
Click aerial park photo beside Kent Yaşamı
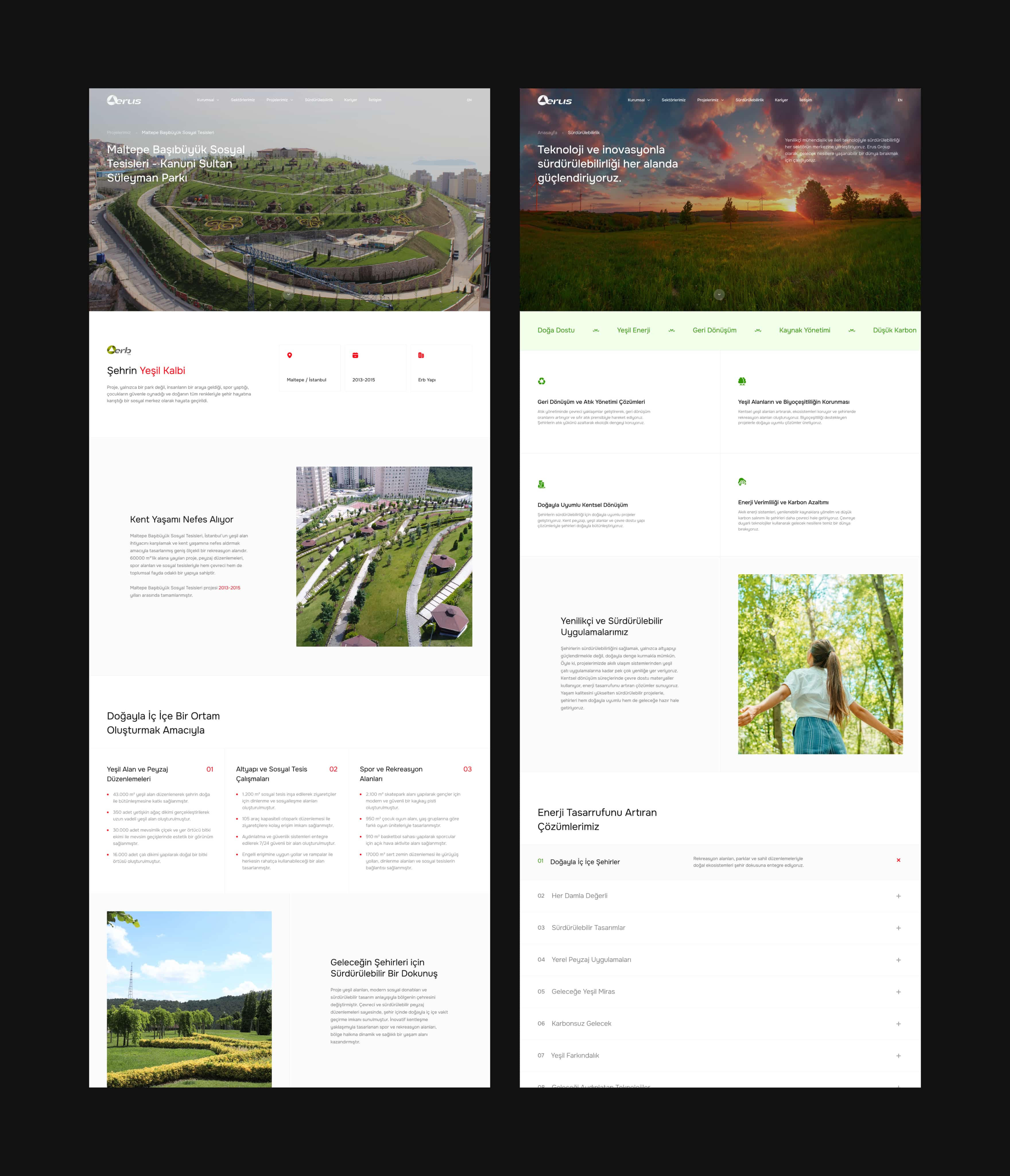pos(384,557)
